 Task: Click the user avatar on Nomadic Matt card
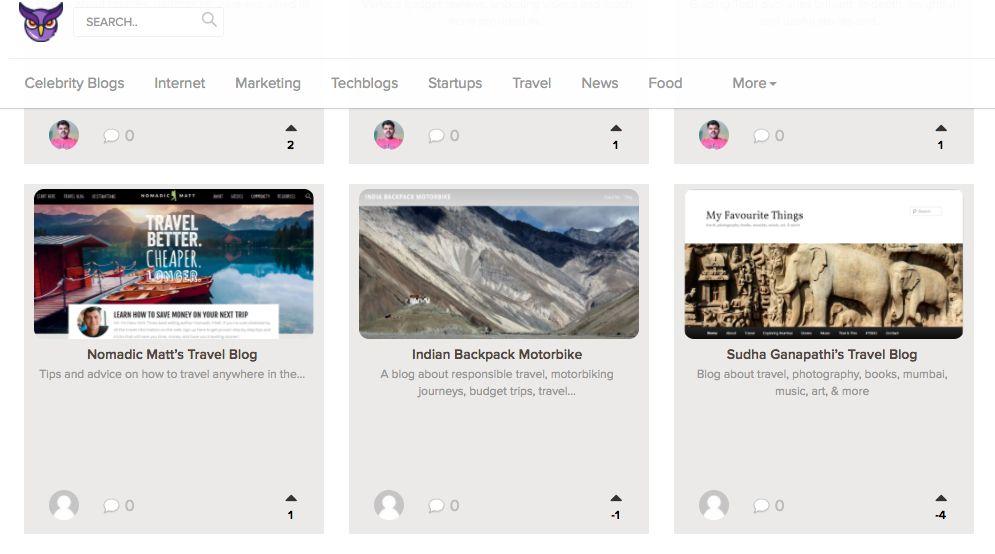coord(64,505)
